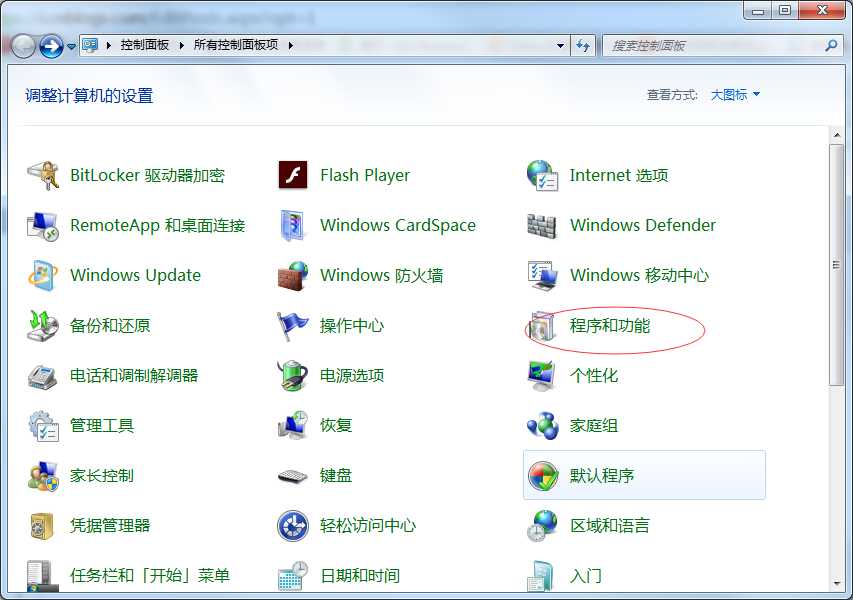The width and height of the screenshot is (853, 600).
Task: Open the 家庭组 spheres icon
Action: pos(542,425)
